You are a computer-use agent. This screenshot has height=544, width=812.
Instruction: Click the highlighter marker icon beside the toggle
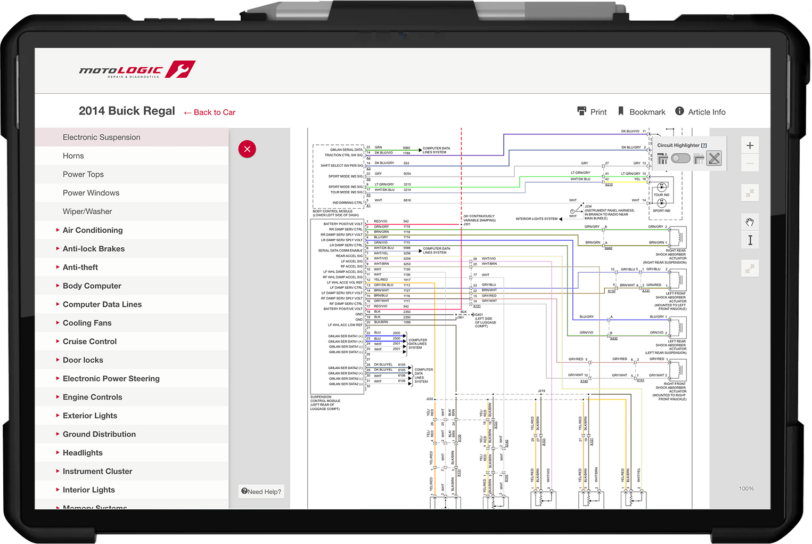pyautogui.click(x=699, y=159)
